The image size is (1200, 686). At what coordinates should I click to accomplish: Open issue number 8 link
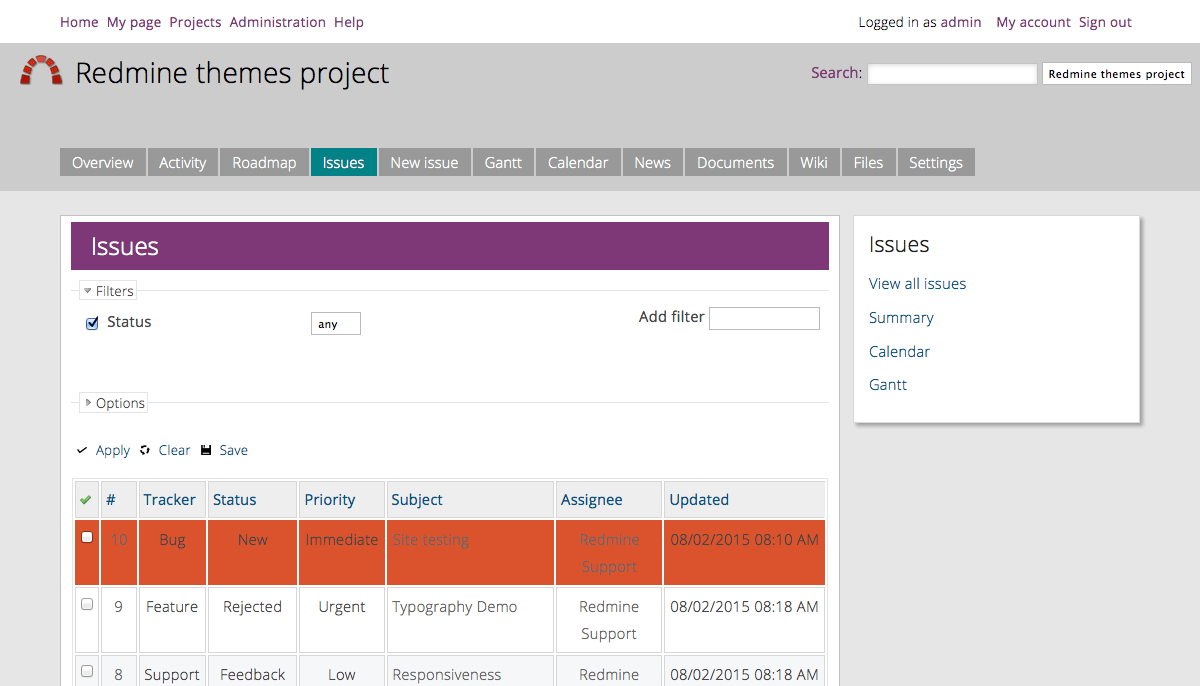click(118, 675)
